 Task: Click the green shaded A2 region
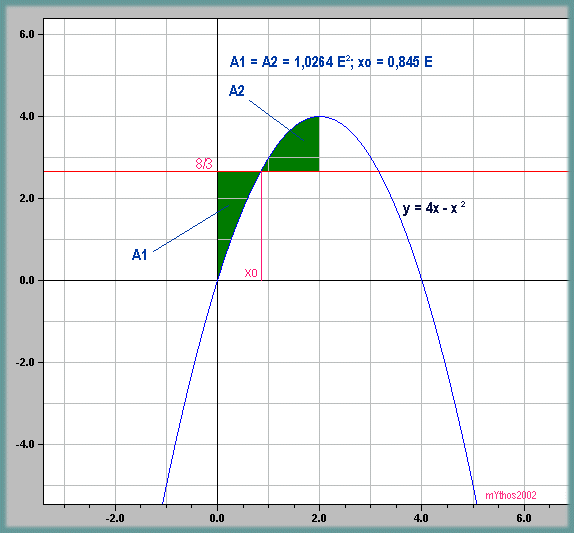pyautogui.click(x=300, y=150)
